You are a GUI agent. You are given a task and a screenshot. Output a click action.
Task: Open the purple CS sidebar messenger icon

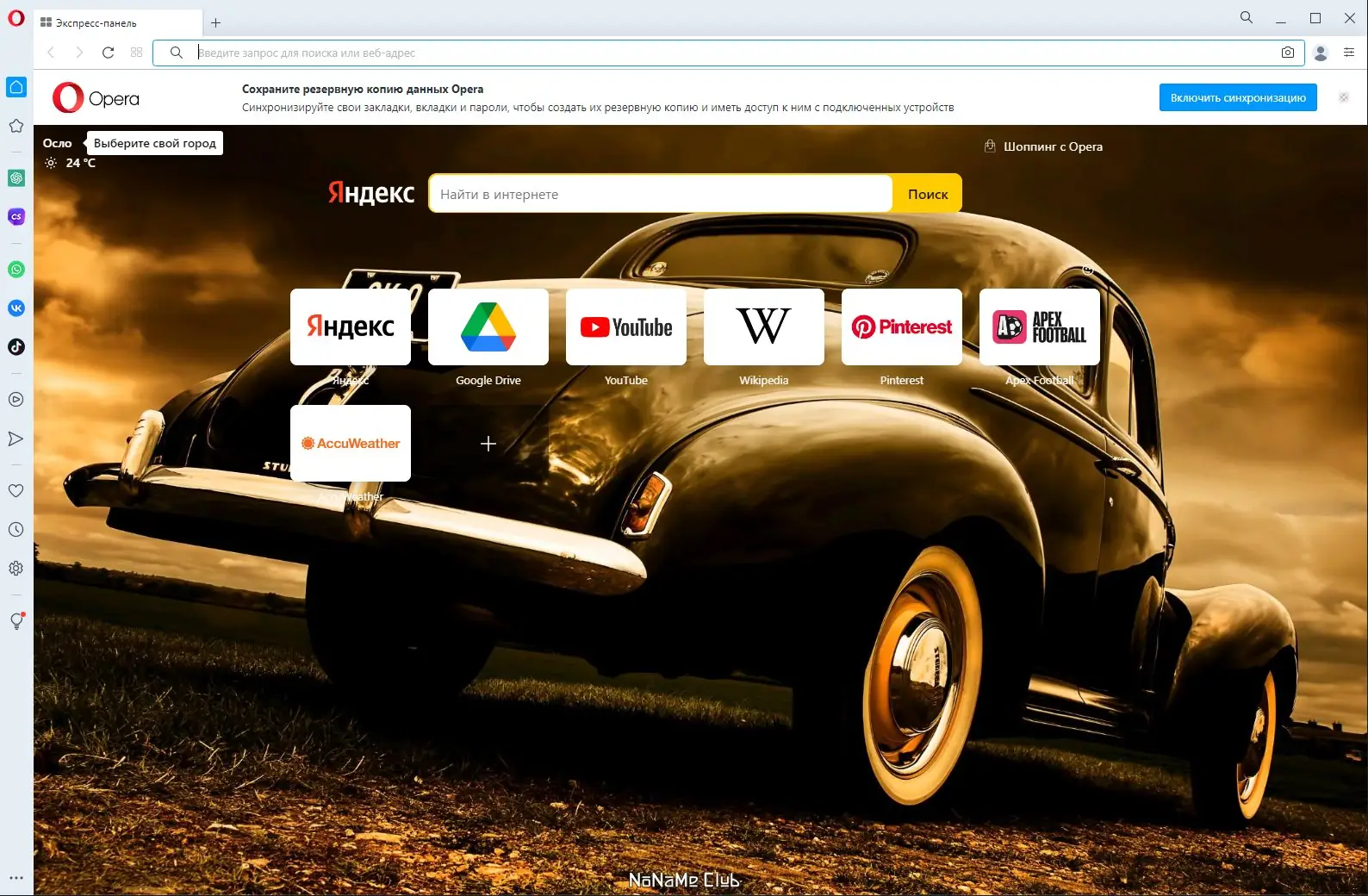click(x=16, y=217)
